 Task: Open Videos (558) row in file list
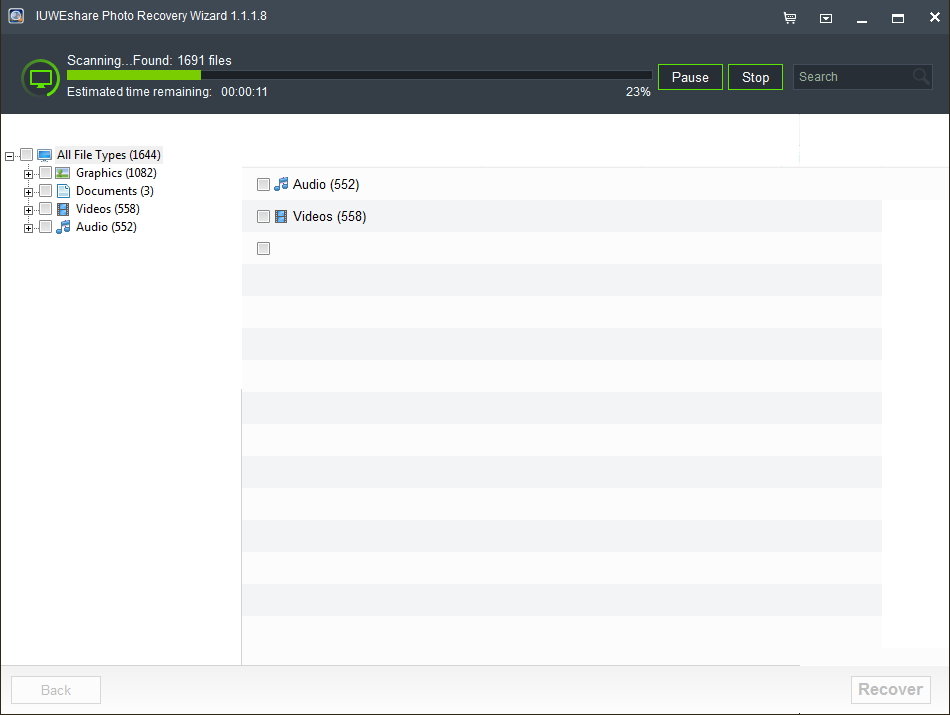(x=562, y=216)
